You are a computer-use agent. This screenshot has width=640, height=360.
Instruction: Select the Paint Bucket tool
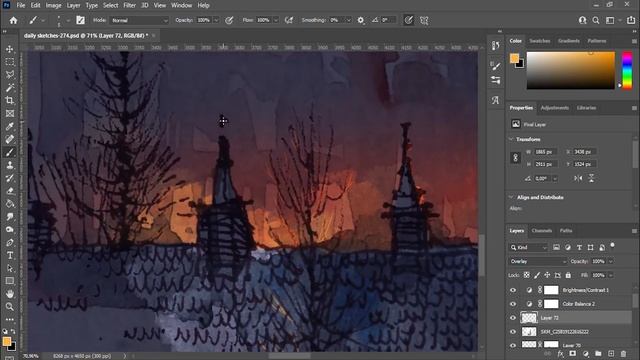10,204
